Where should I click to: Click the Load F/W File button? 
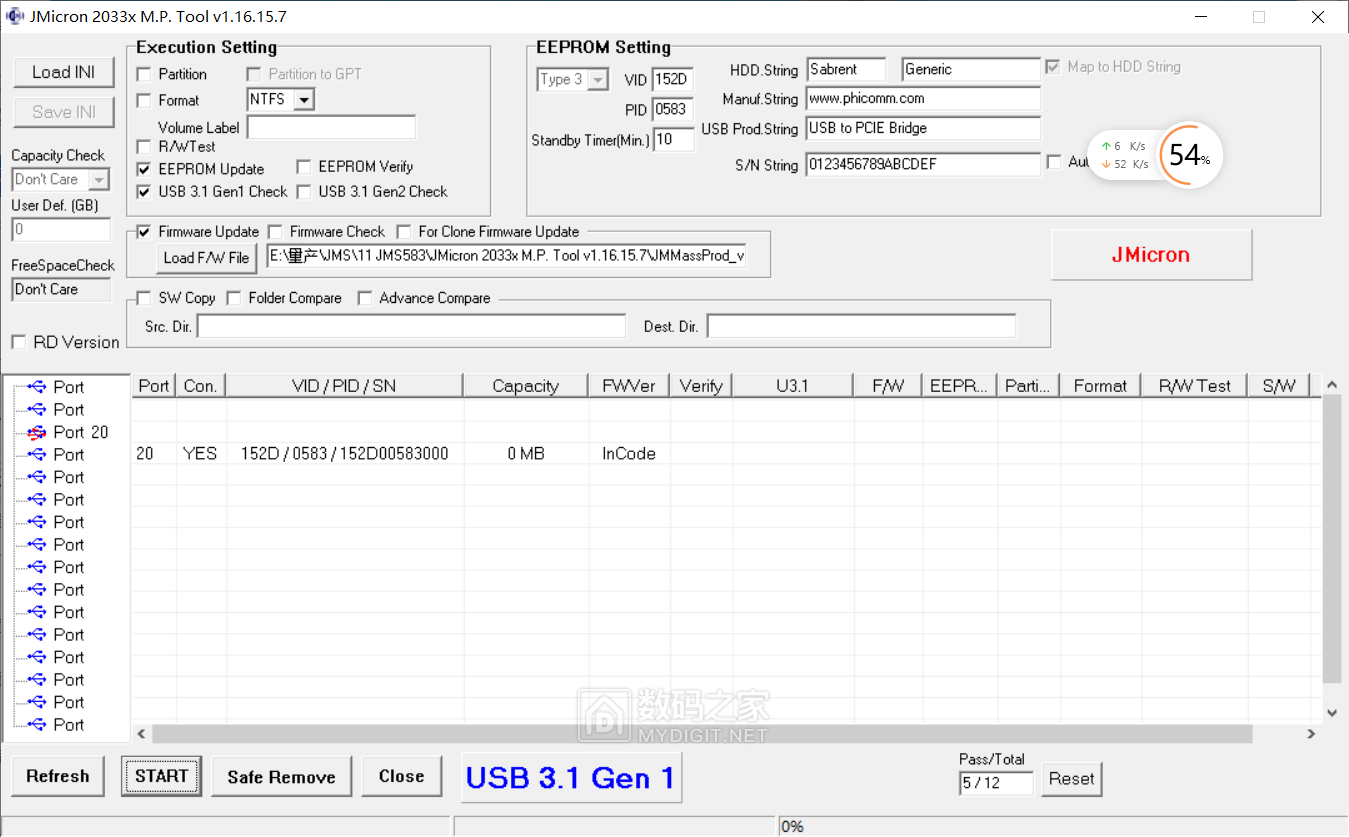(206, 258)
